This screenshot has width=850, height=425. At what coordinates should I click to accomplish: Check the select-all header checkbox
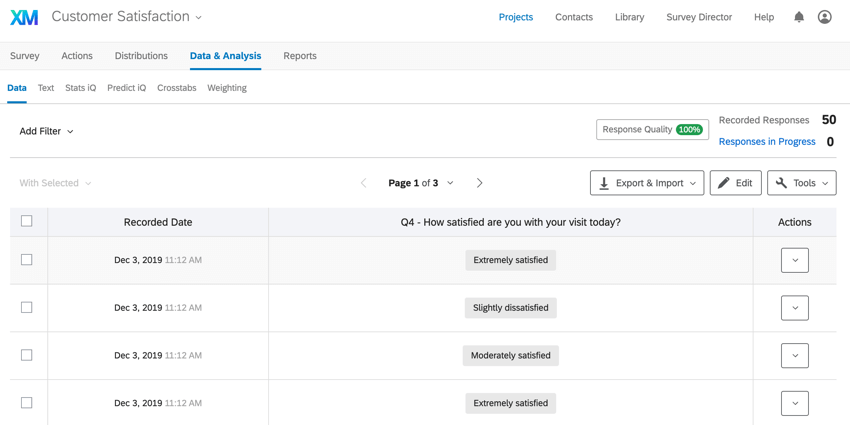(27, 221)
